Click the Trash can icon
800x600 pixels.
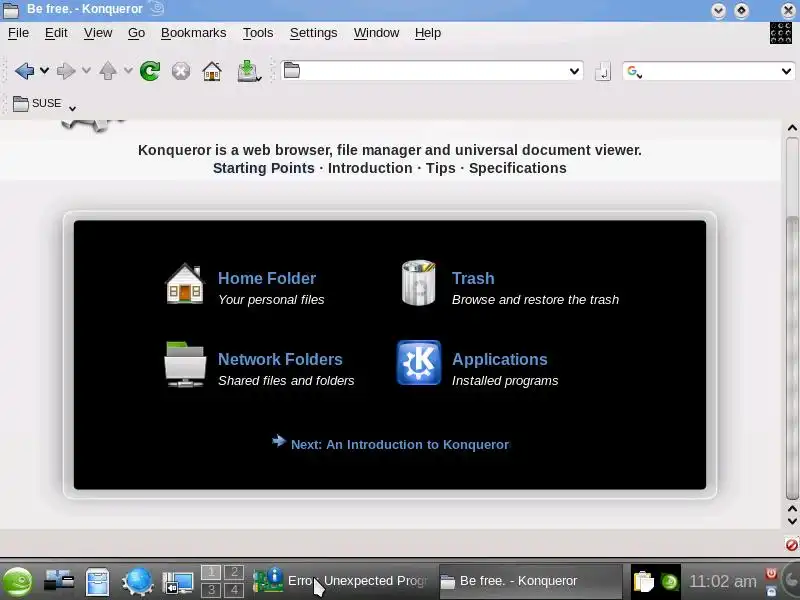click(418, 283)
